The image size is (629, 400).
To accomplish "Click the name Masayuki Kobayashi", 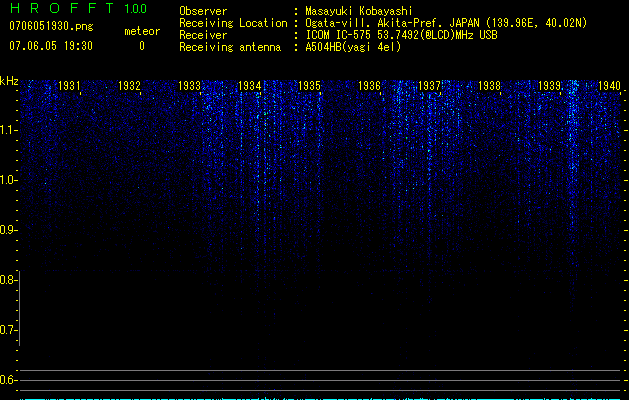I will (x=359, y=11).
